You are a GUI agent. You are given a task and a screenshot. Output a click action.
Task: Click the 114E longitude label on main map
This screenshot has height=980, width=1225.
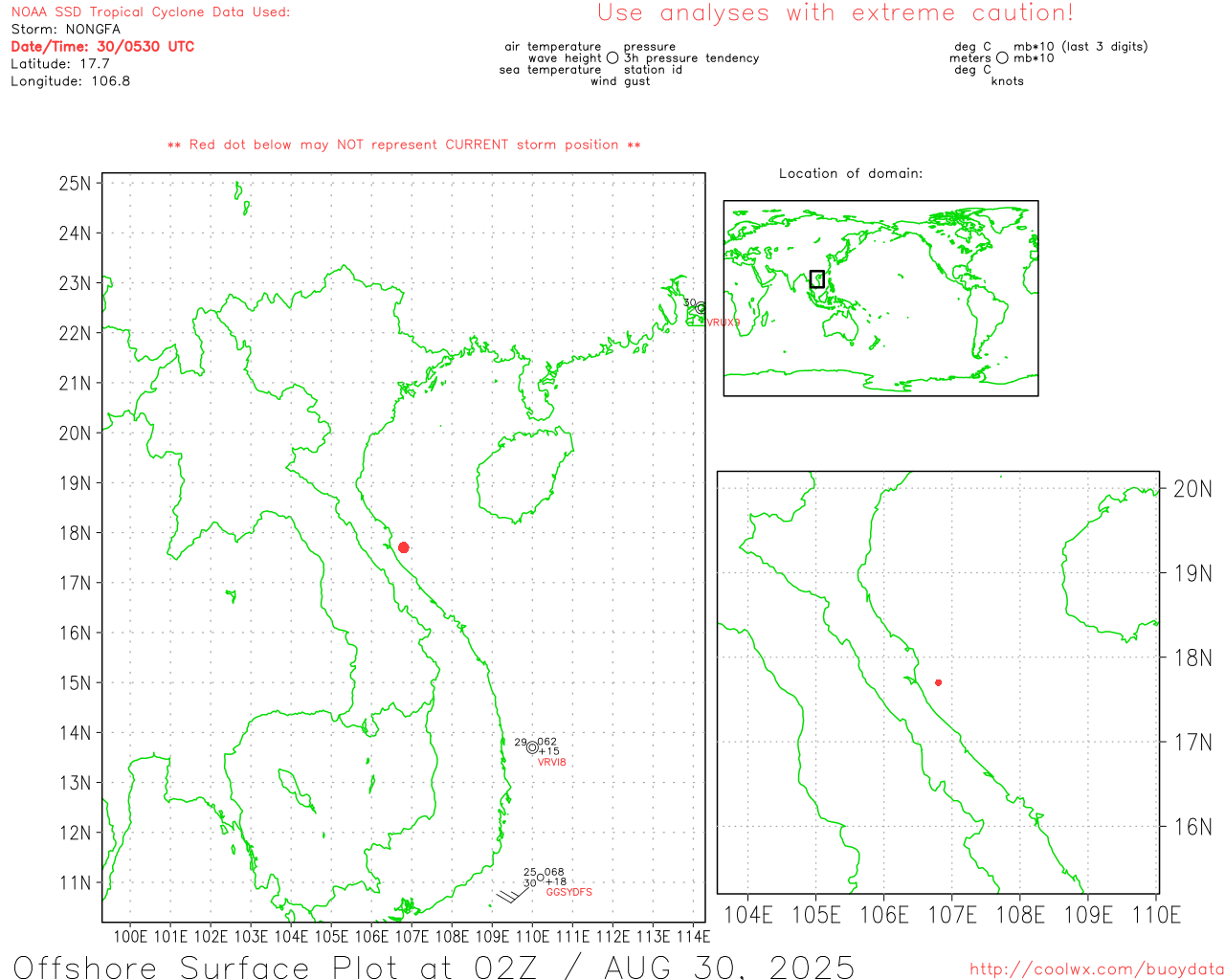[693, 936]
